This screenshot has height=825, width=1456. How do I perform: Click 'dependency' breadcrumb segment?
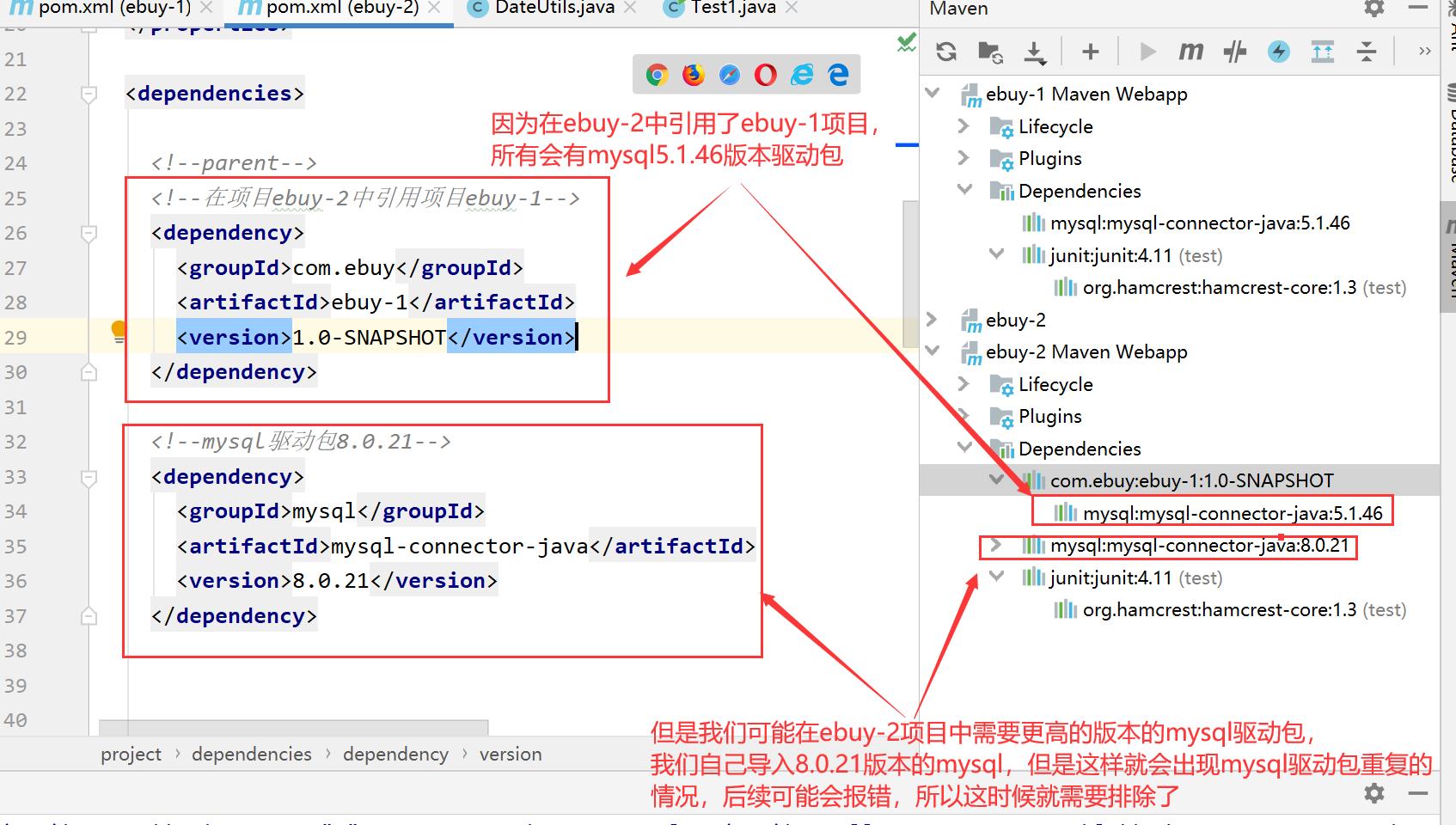pyautogui.click(x=395, y=754)
